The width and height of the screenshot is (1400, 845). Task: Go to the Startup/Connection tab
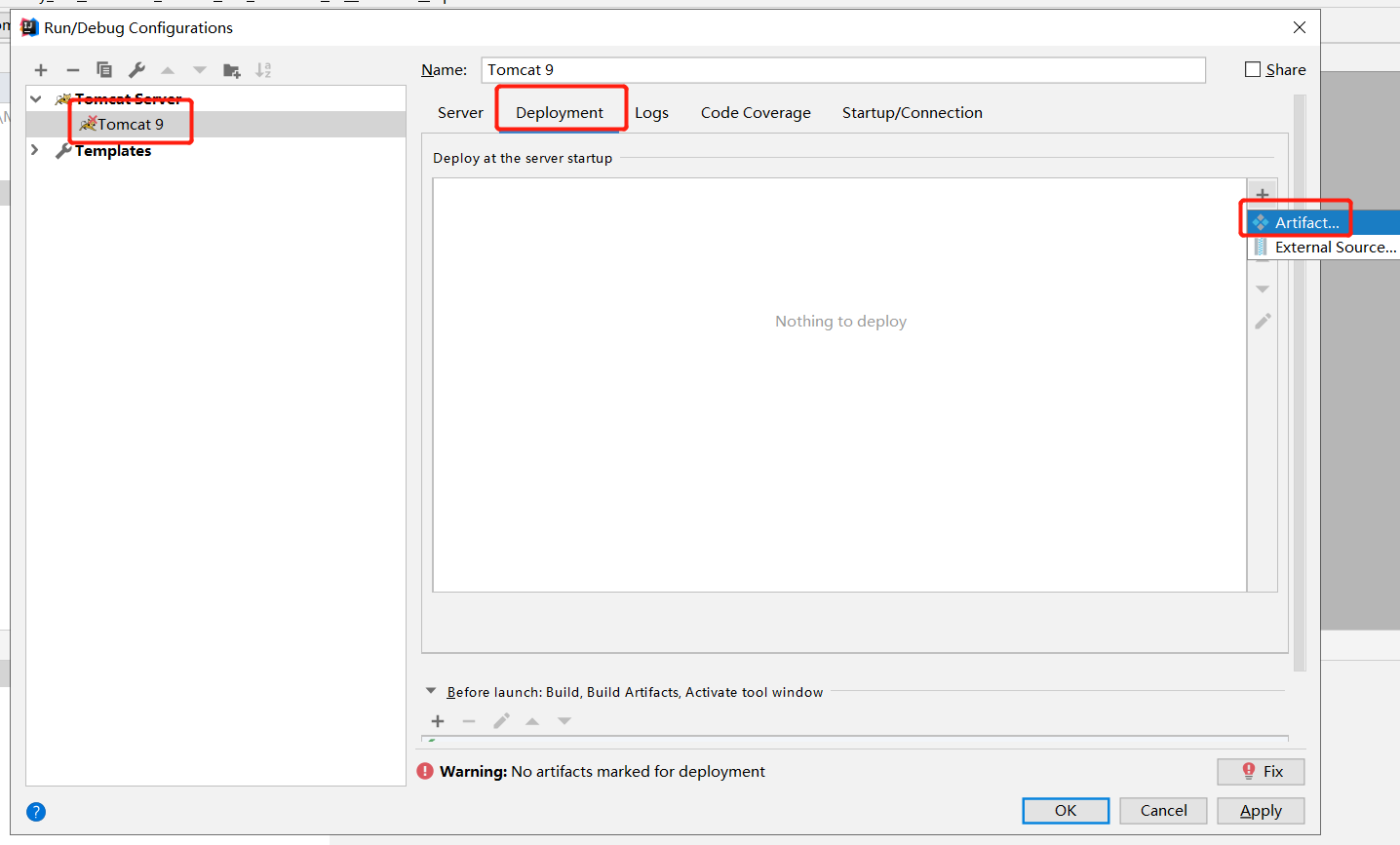913,113
